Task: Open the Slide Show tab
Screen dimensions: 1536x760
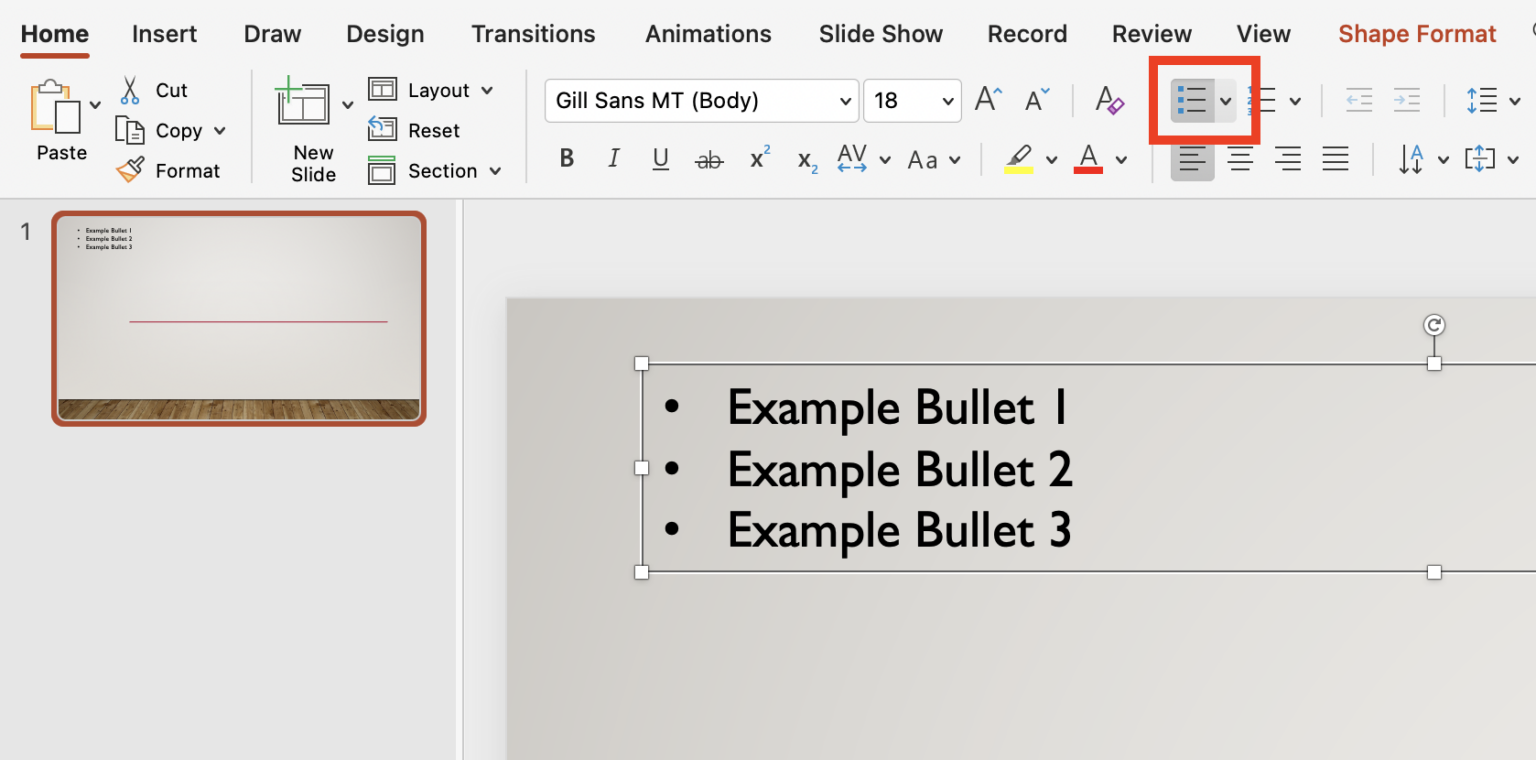Action: pyautogui.click(x=881, y=34)
